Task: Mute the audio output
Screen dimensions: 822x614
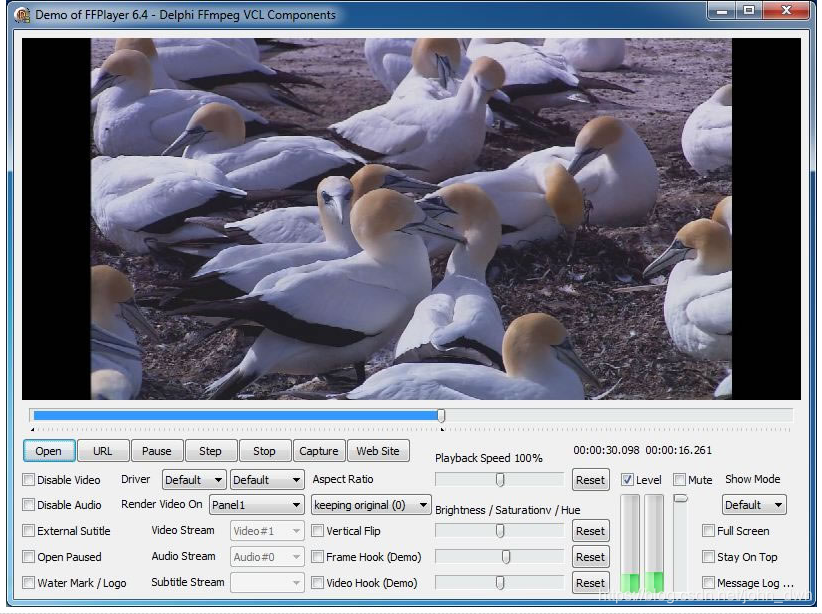Action: click(x=679, y=479)
